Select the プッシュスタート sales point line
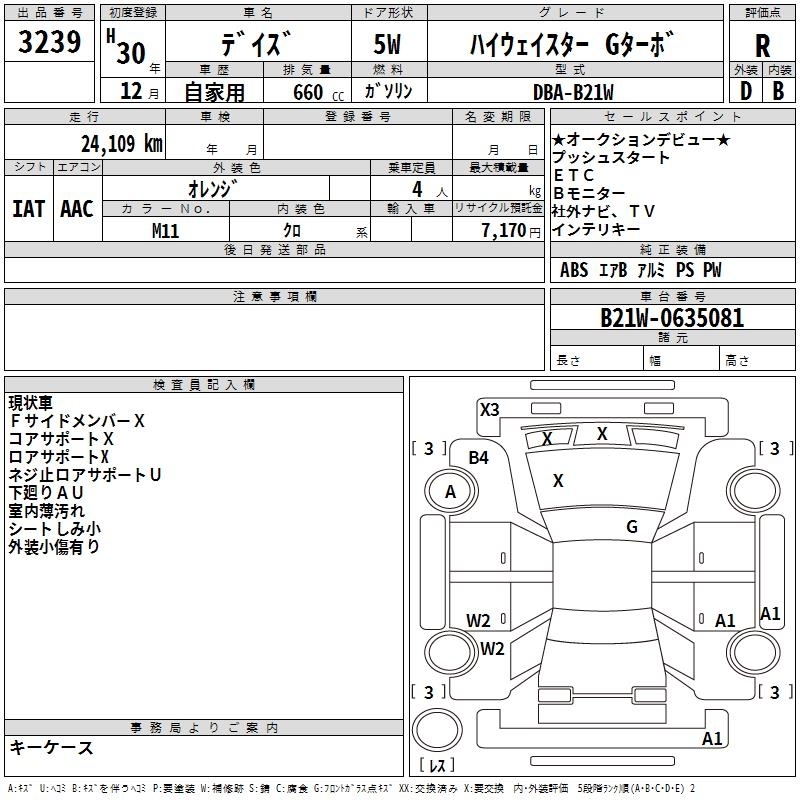Viewport: 800px width, 800px height. coord(611,157)
